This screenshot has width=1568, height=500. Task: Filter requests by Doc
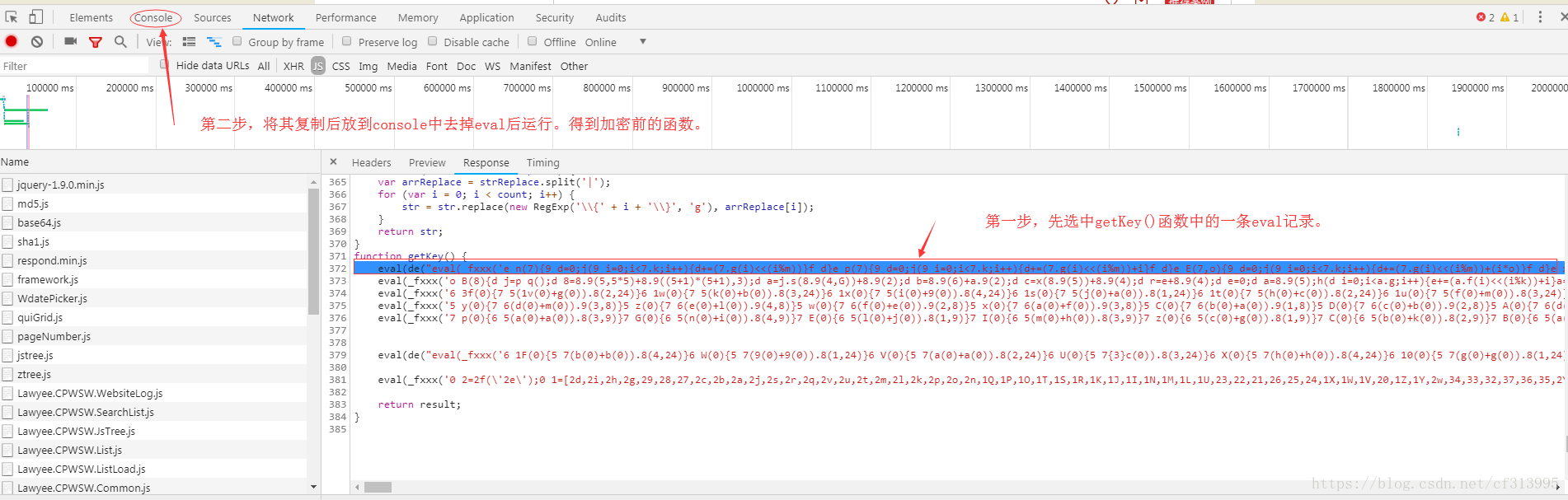[x=467, y=66]
